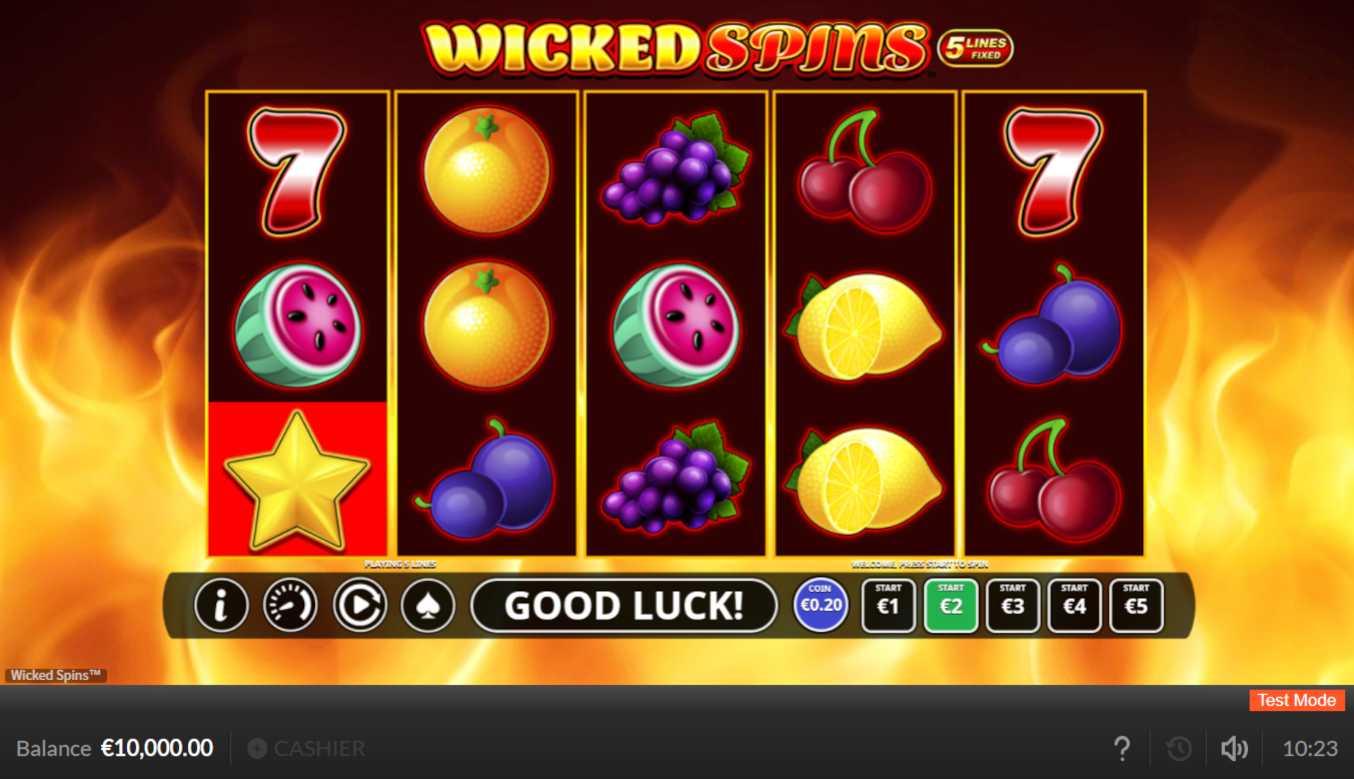This screenshot has width=1354, height=779.
Task: Open help with the question mark icon
Action: [x=1122, y=748]
